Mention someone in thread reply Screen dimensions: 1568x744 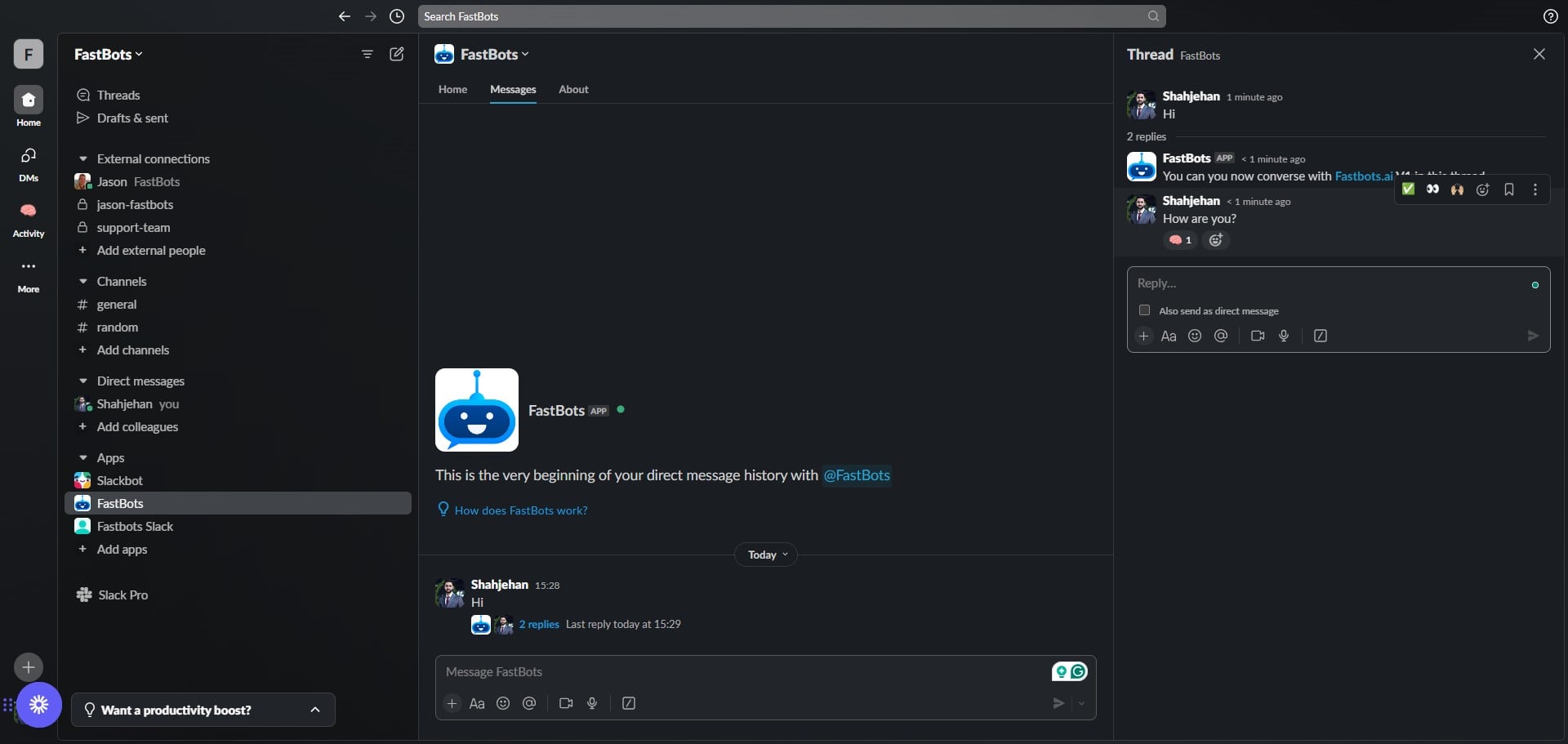1221,336
